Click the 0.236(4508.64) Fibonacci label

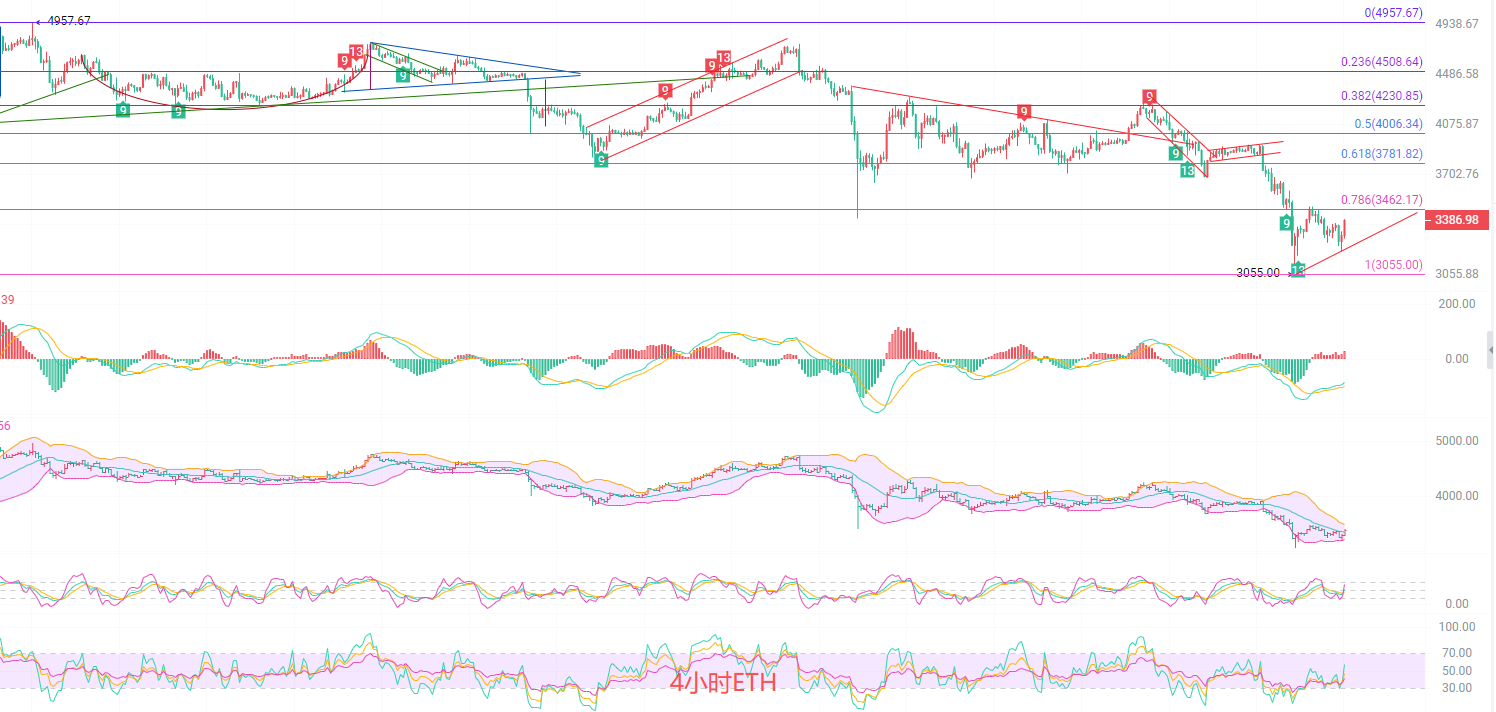[x=1381, y=62]
